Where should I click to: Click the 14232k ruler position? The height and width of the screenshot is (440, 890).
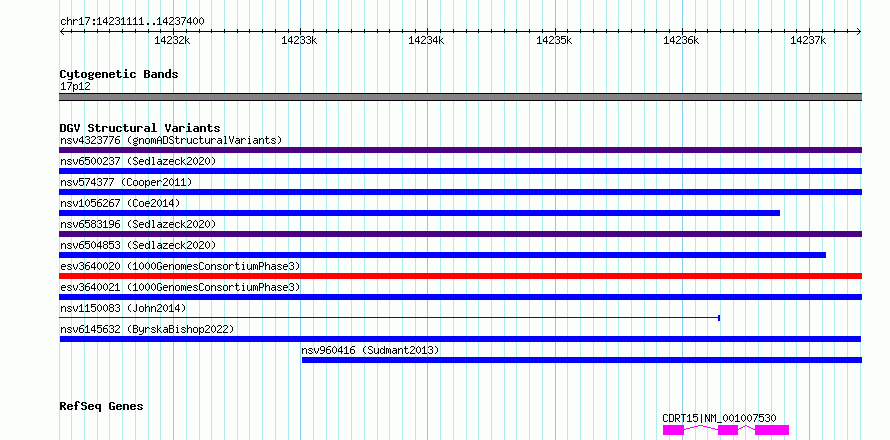pos(172,40)
